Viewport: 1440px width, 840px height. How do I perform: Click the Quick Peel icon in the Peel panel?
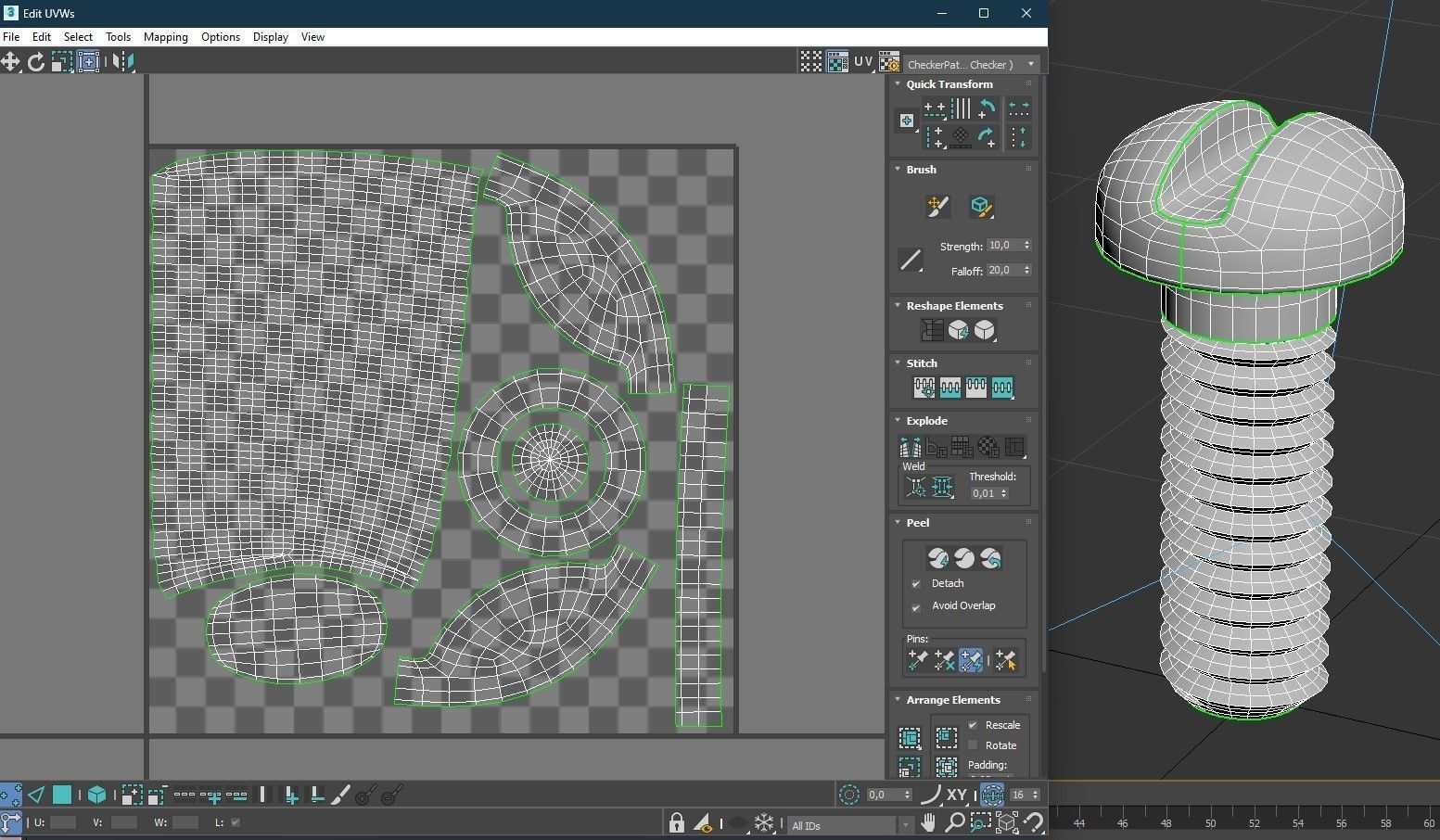pyautogui.click(x=937, y=557)
